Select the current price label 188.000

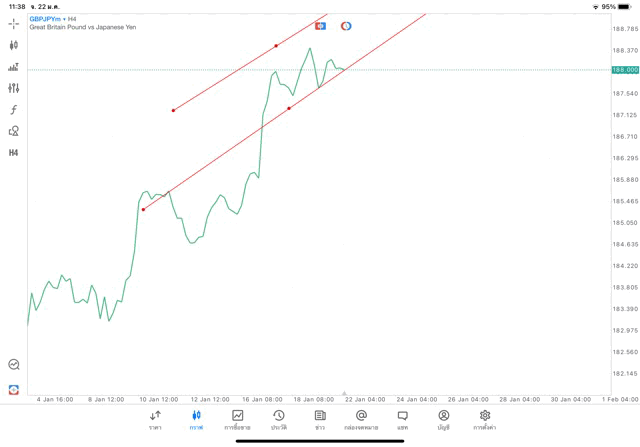tap(625, 70)
